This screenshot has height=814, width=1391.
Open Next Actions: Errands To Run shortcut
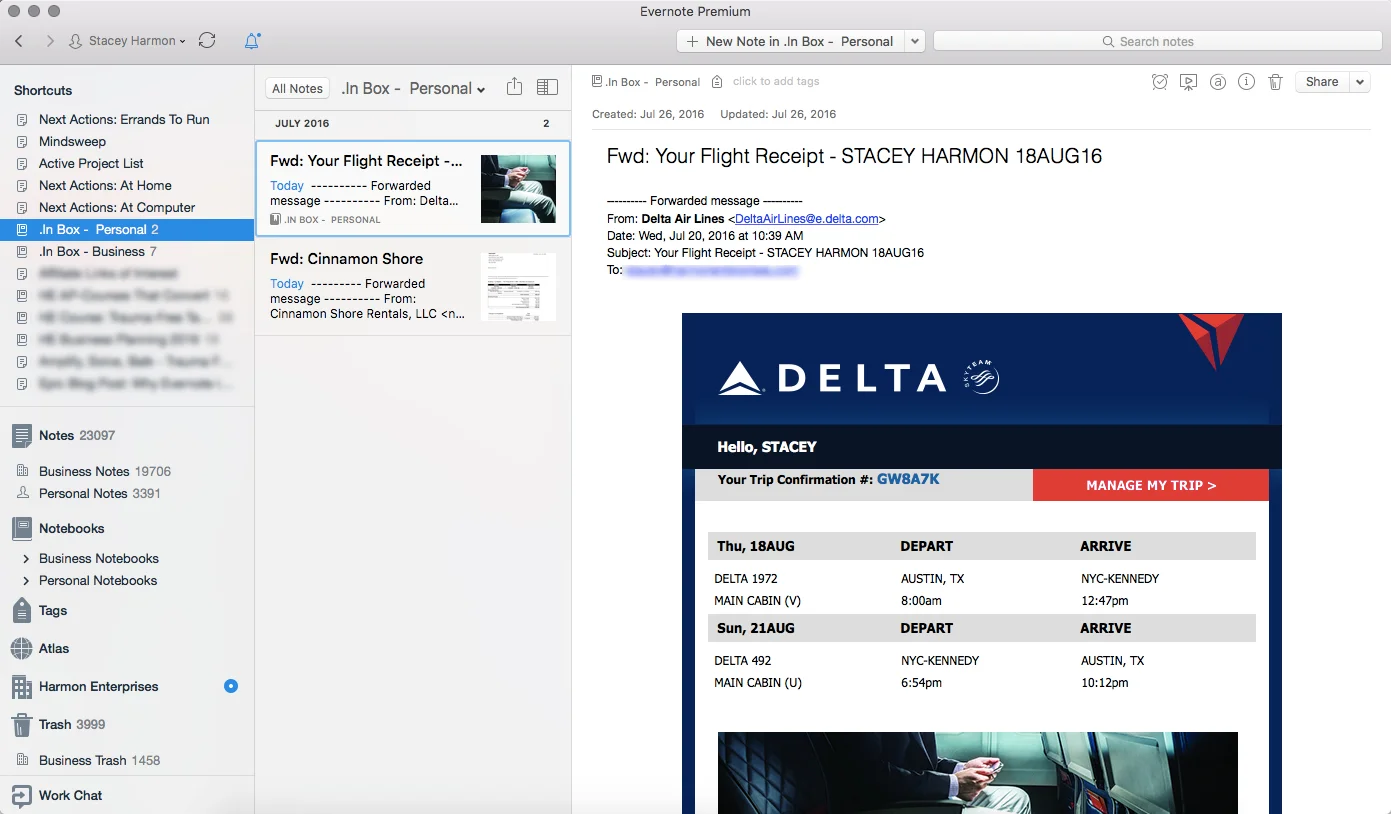point(124,119)
